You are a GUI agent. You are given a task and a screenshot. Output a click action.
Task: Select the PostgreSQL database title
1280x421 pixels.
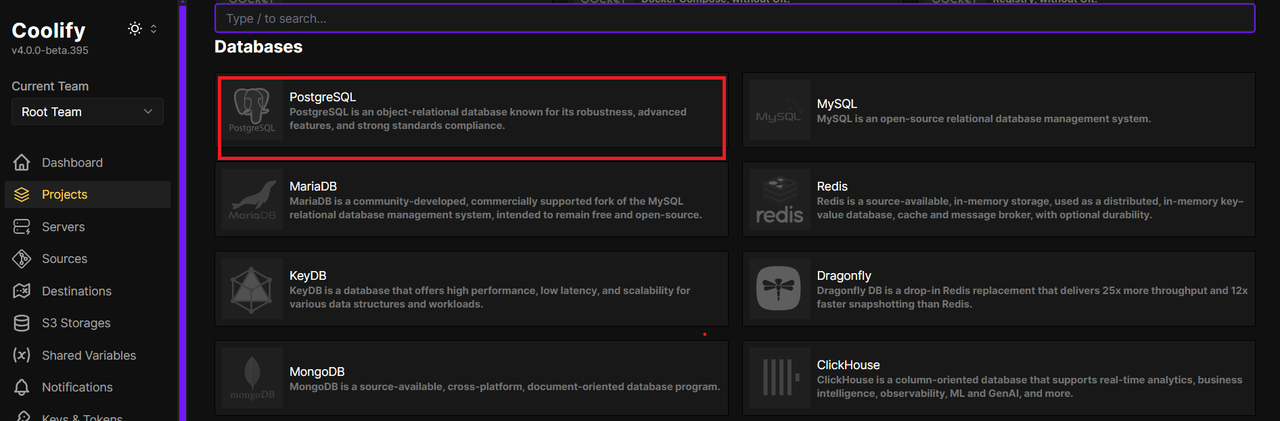pyautogui.click(x=322, y=97)
